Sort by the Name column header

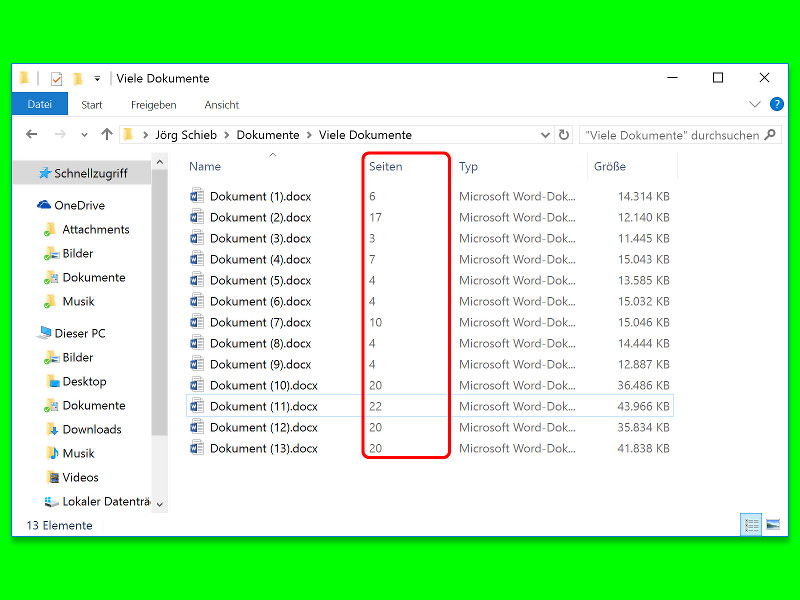click(205, 166)
